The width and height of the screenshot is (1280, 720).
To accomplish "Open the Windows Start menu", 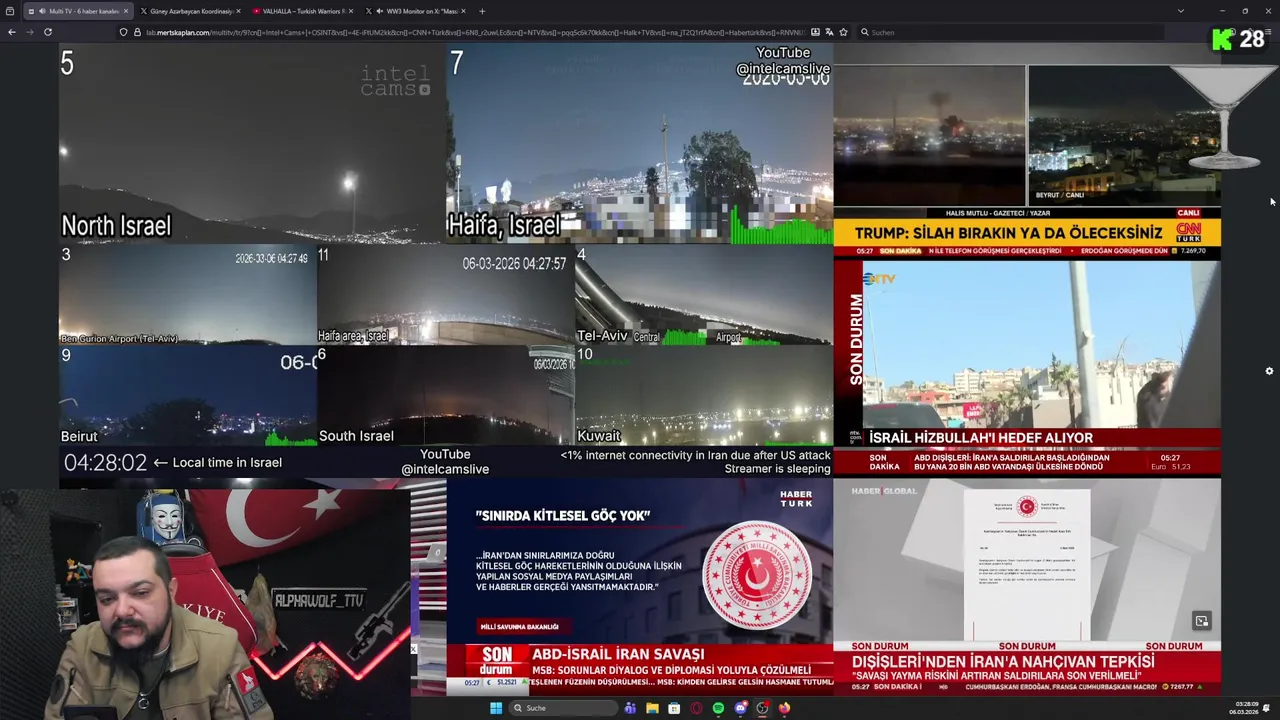I will (495, 708).
